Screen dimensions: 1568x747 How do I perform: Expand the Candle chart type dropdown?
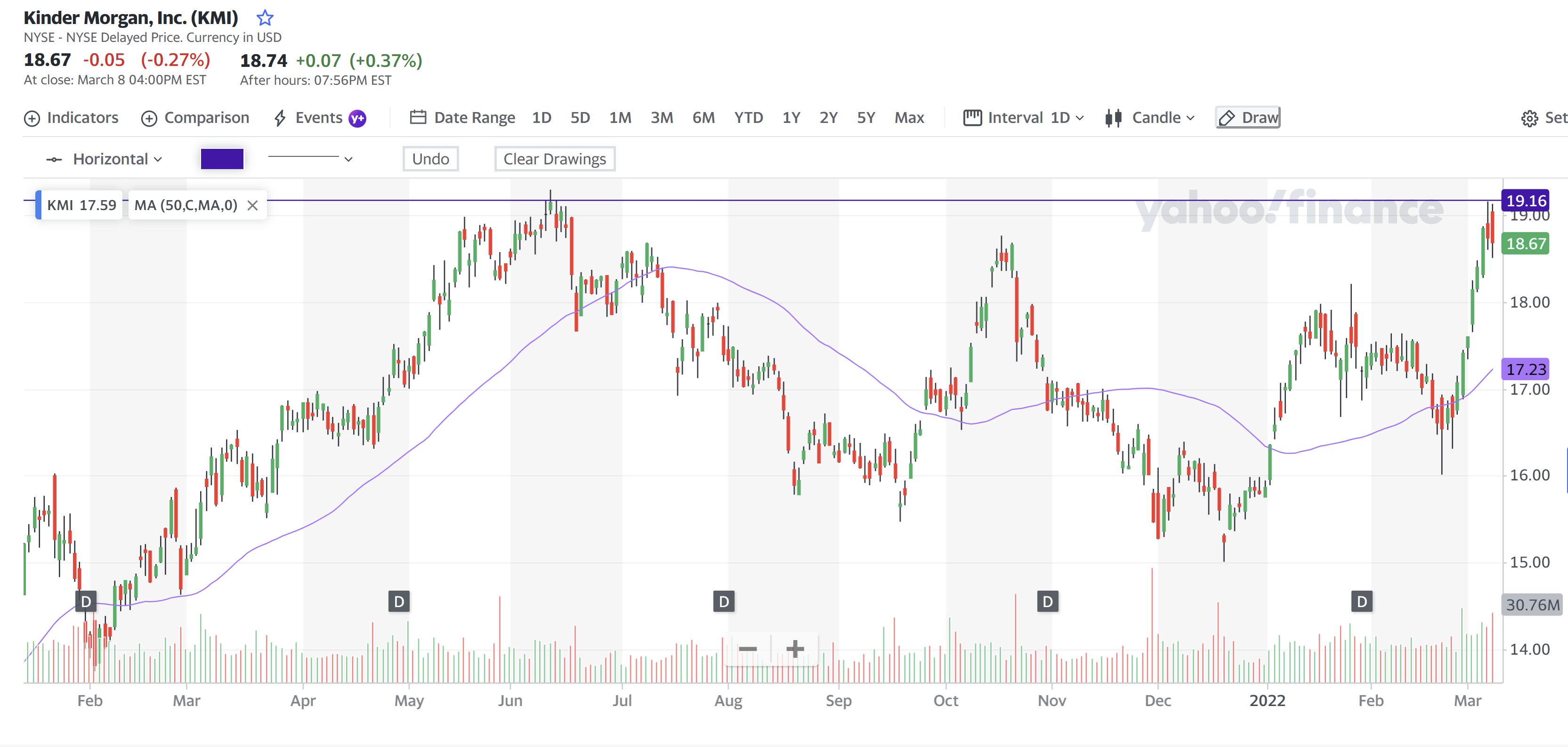click(x=1150, y=117)
